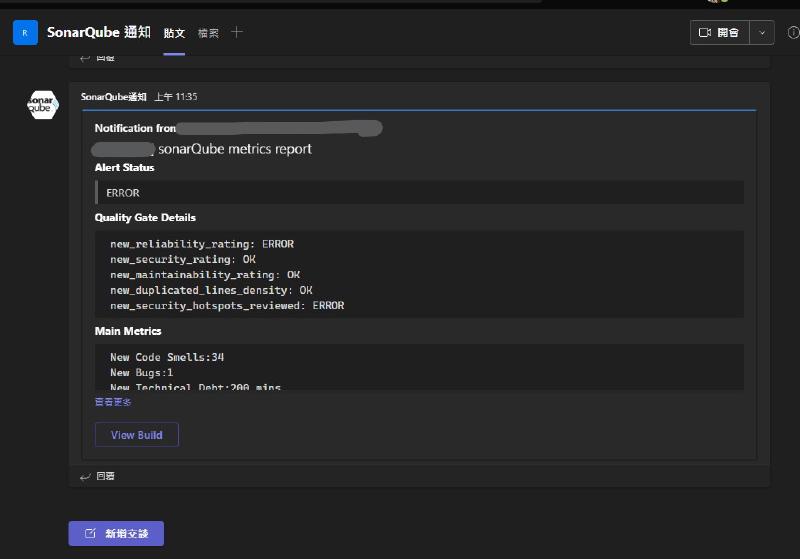Image resolution: width=800 pixels, height=559 pixels.
Task: Expand the dropdown arrow beside 開會
Action: click(x=762, y=33)
